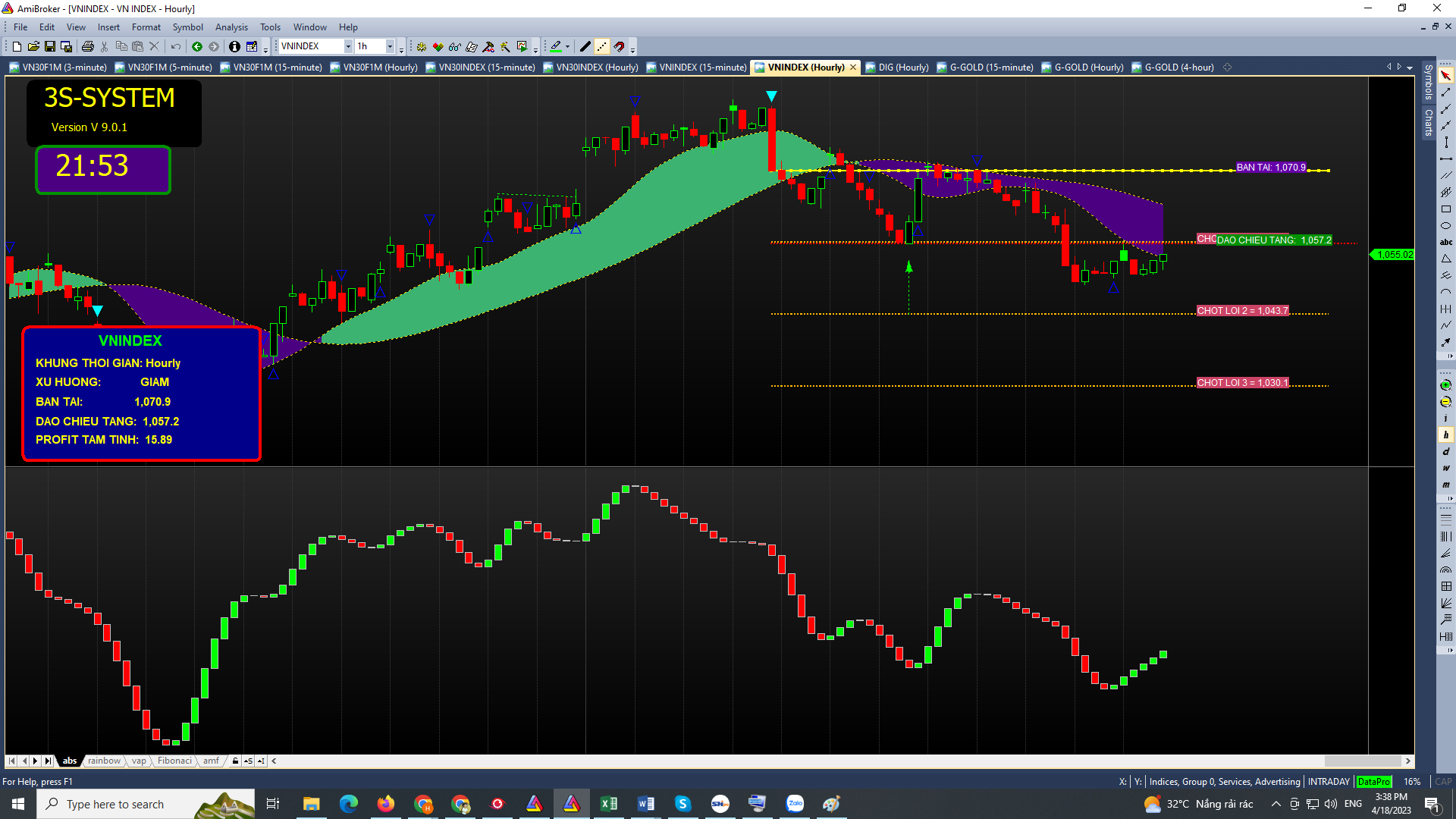The width and height of the screenshot is (1456, 819).
Task: Select the rectangle drawing tool
Action: [x=1445, y=209]
